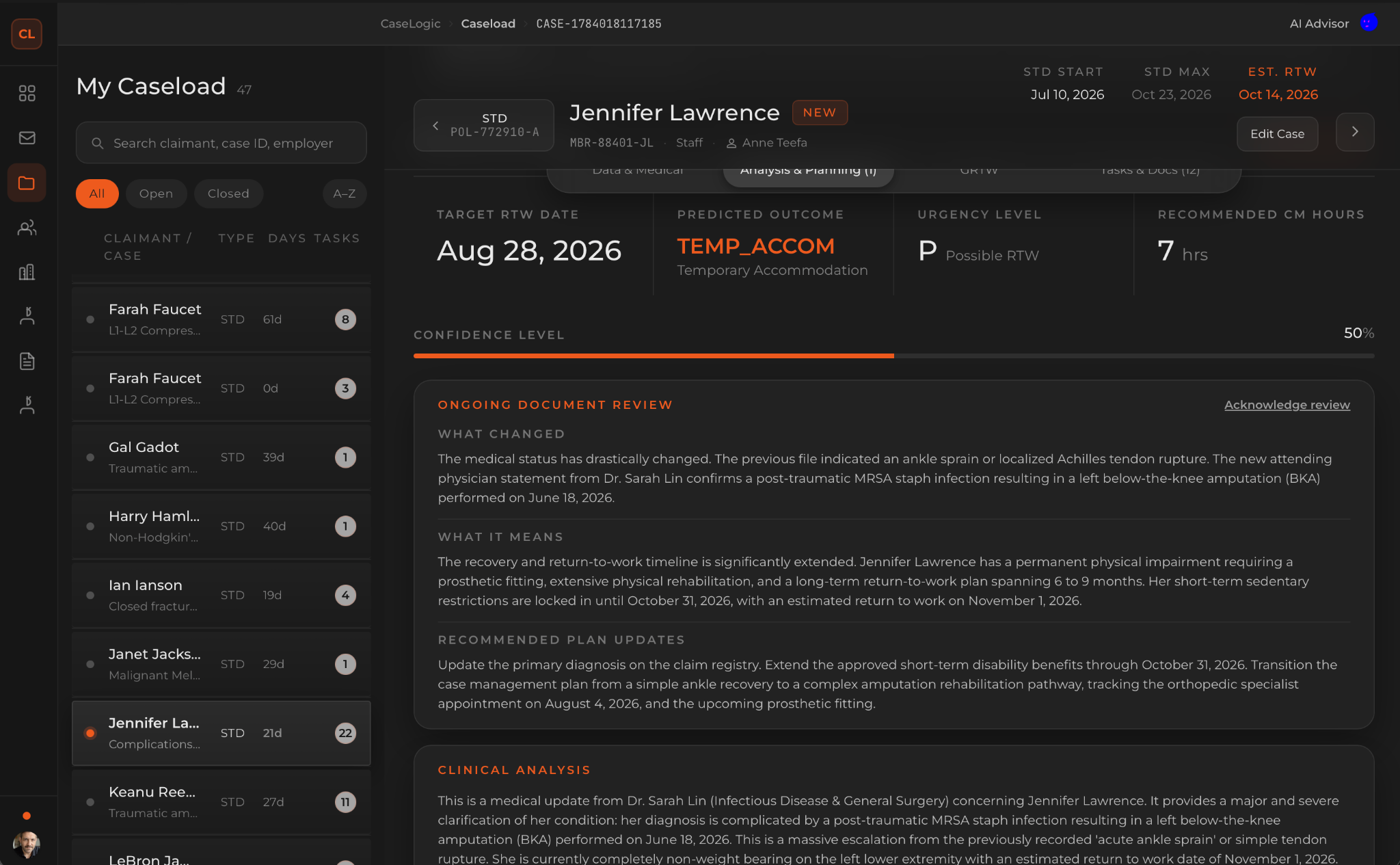
Task: Open the Keanu Ree... case row
Action: 221,802
